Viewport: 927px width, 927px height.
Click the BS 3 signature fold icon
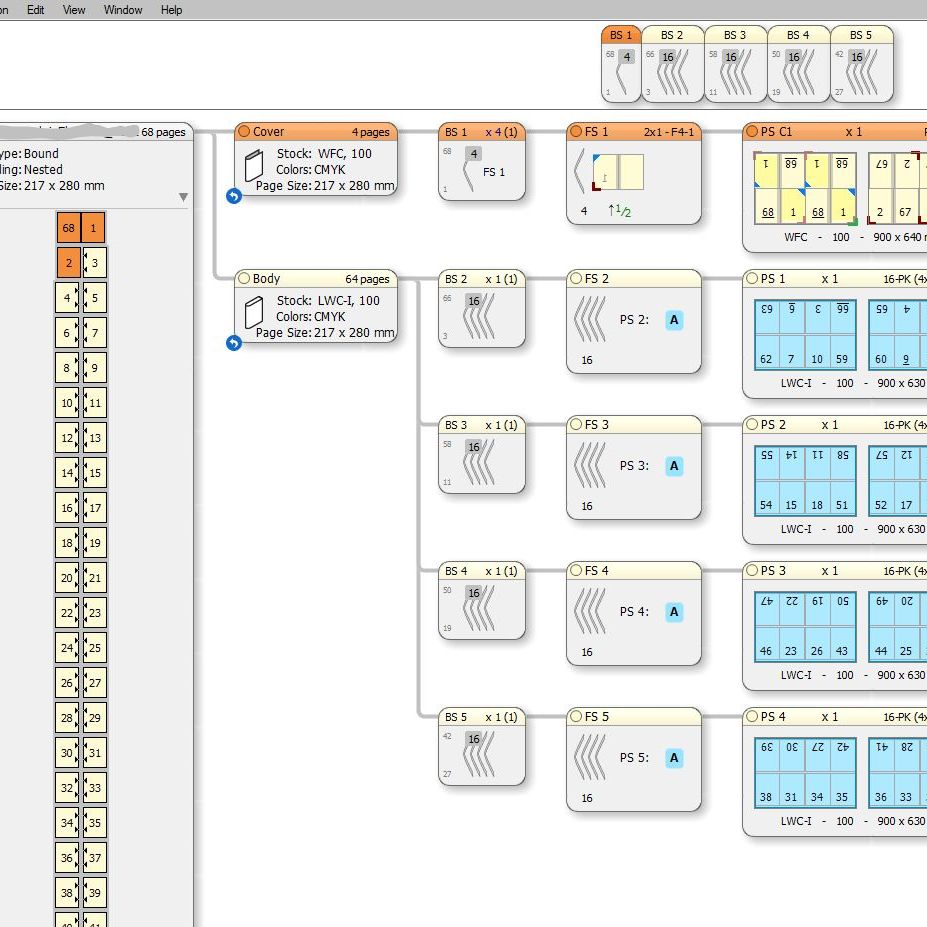(479, 464)
